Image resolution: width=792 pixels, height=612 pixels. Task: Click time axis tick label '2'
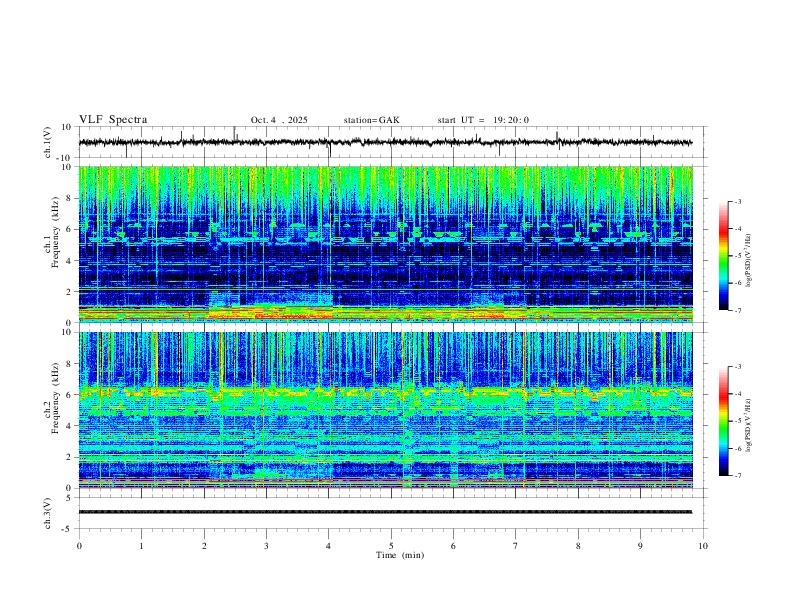click(204, 546)
